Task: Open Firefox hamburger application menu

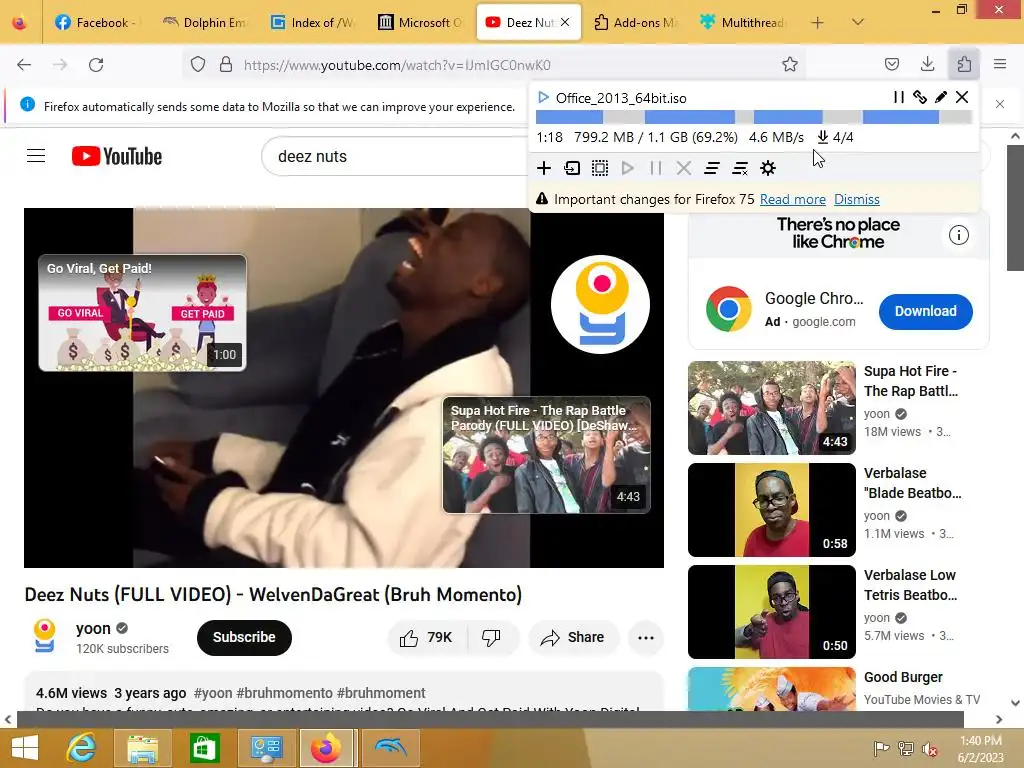Action: click(1000, 64)
